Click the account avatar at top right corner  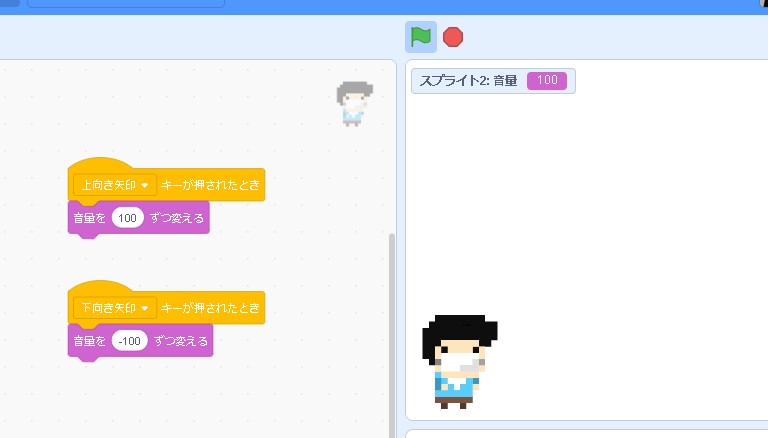pyautogui.click(x=763, y=3)
